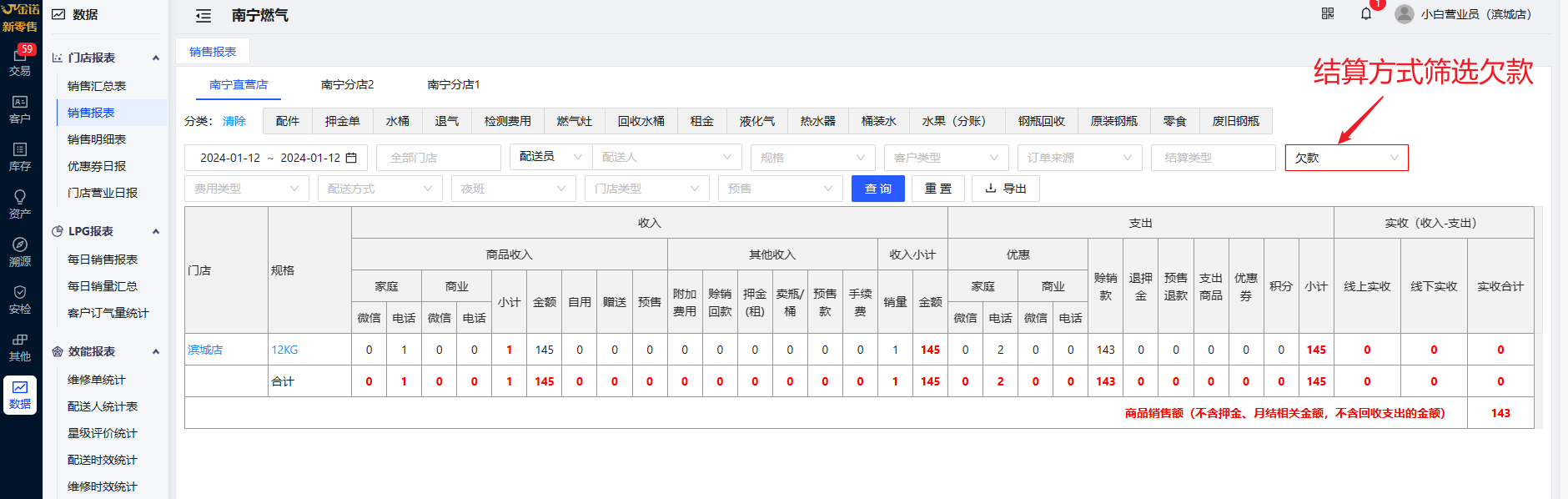Open 客户订气量统计 in the sidebar
The image size is (1568, 499).
[x=108, y=313]
